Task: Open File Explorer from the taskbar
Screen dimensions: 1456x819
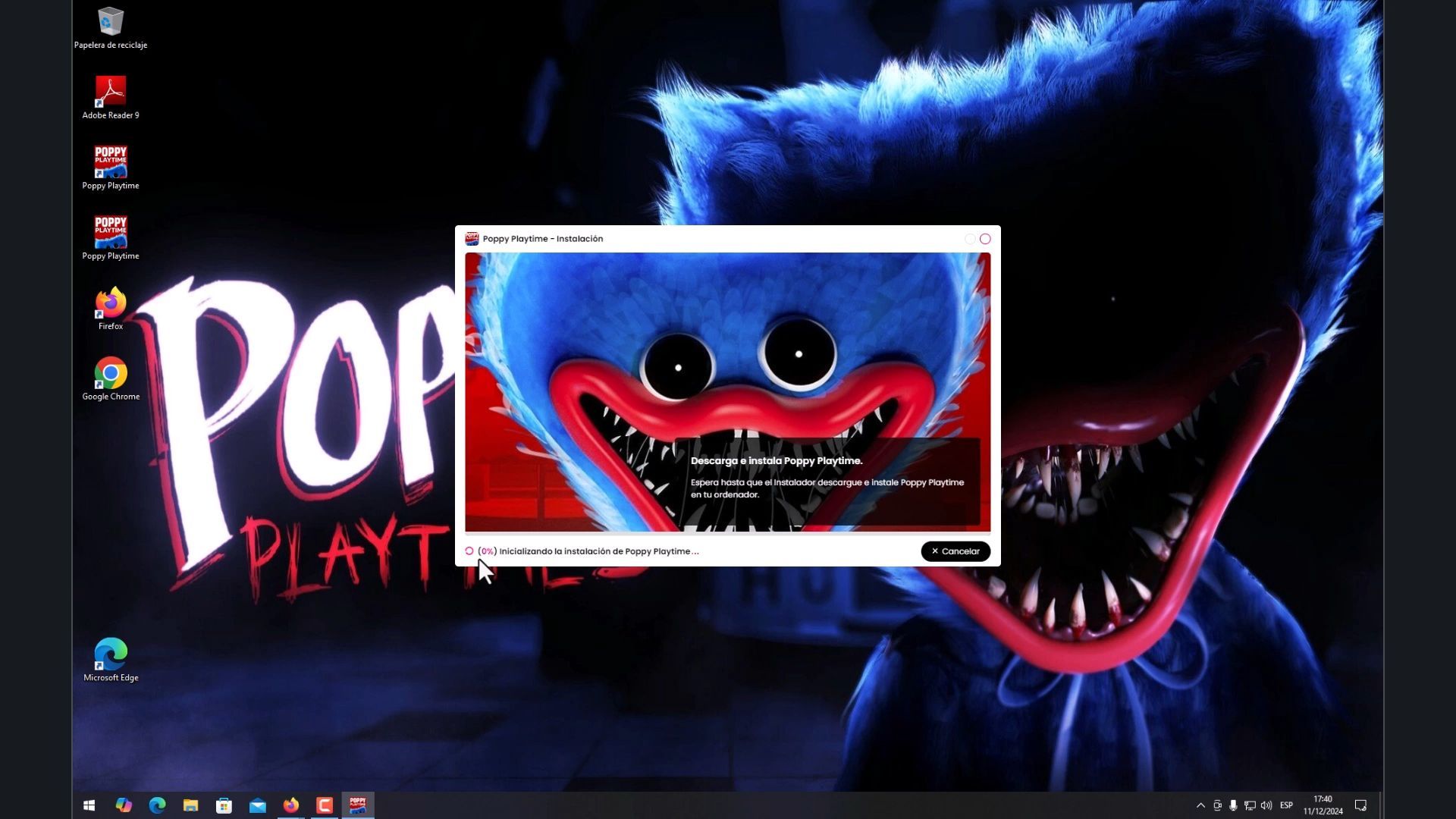Action: [190, 805]
